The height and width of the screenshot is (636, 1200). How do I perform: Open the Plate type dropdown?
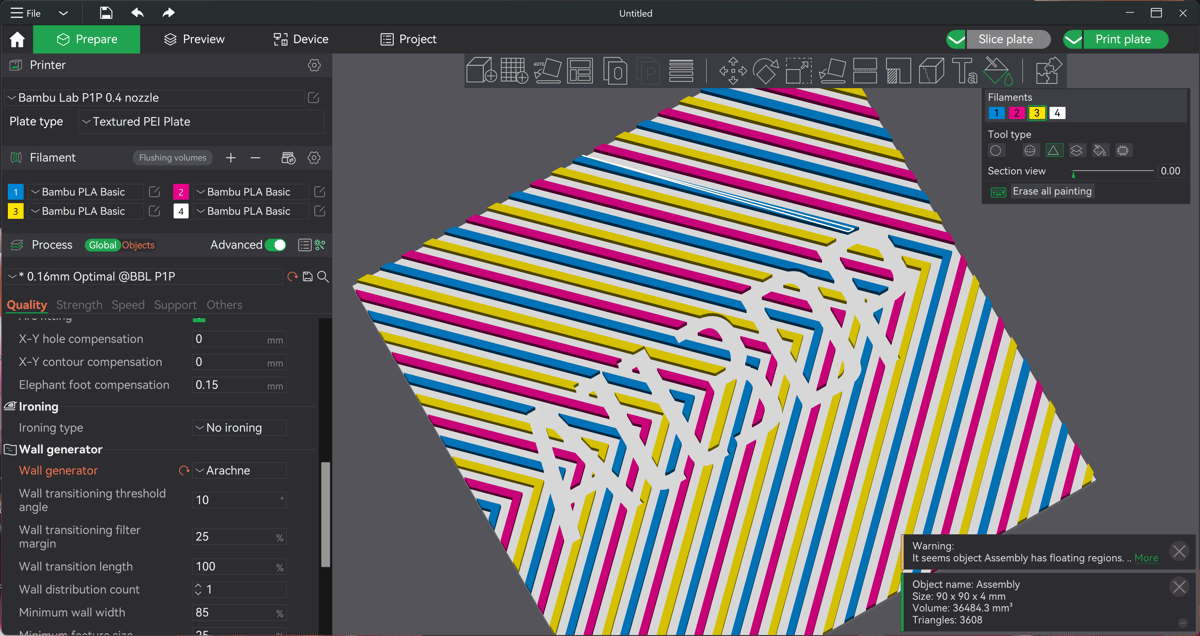[201, 122]
